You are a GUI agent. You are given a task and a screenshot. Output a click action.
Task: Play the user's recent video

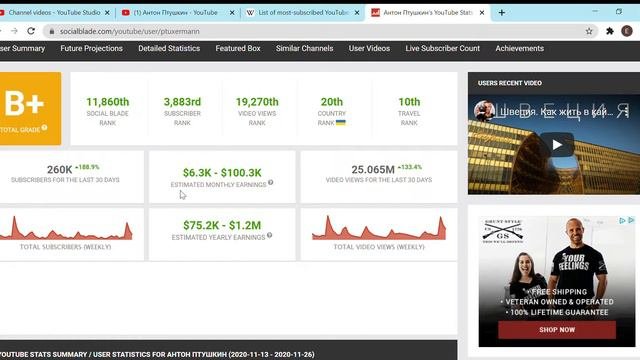557,144
